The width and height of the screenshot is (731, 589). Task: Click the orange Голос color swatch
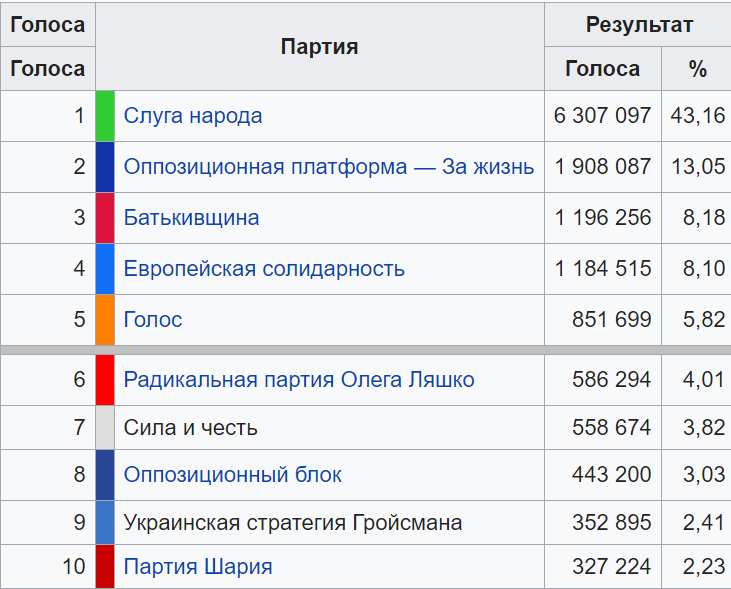[x=105, y=320]
